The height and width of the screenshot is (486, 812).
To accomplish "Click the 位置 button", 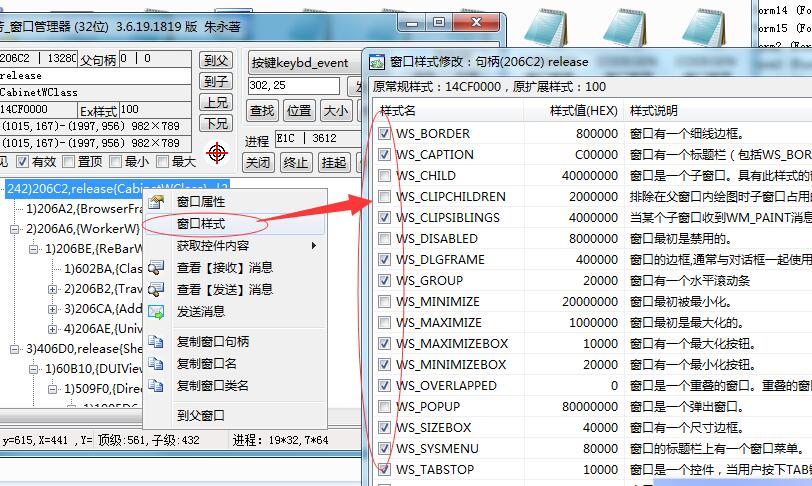I will 299,110.
